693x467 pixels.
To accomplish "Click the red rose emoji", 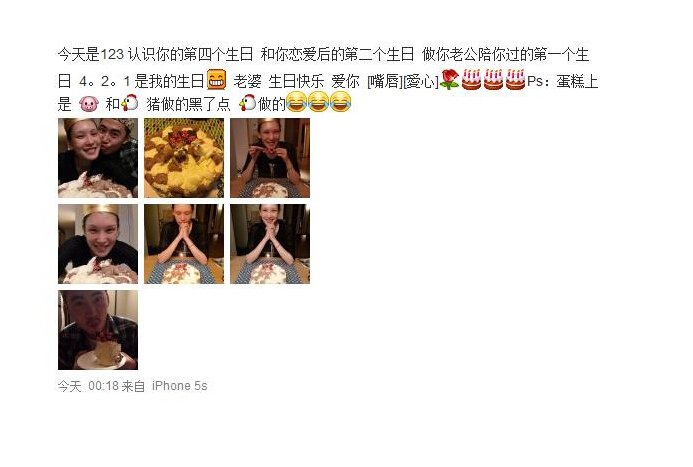I will (x=450, y=80).
